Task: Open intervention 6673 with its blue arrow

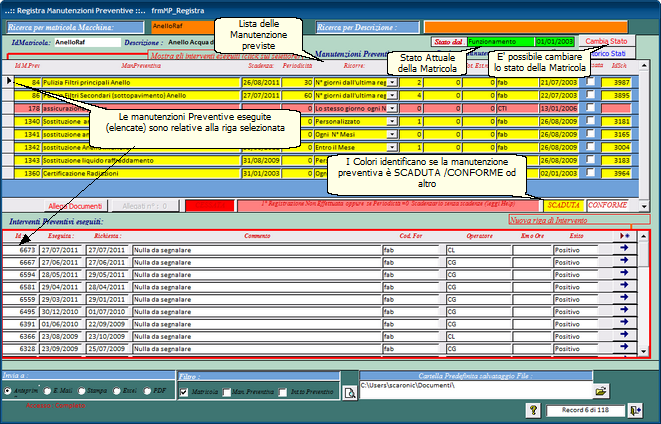Action: [x=624, y=249]
